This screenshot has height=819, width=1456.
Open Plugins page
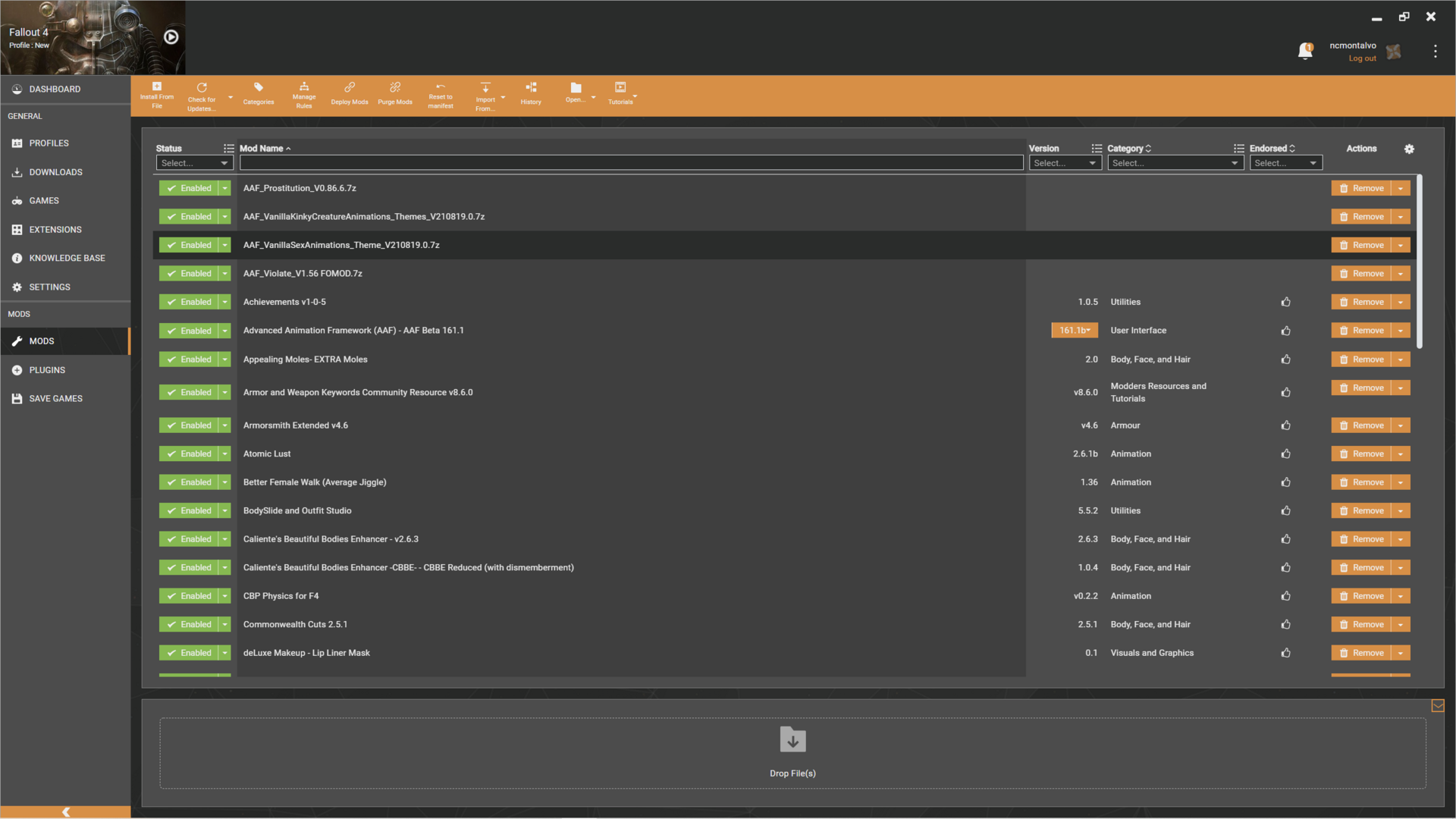tap(65, 370)
